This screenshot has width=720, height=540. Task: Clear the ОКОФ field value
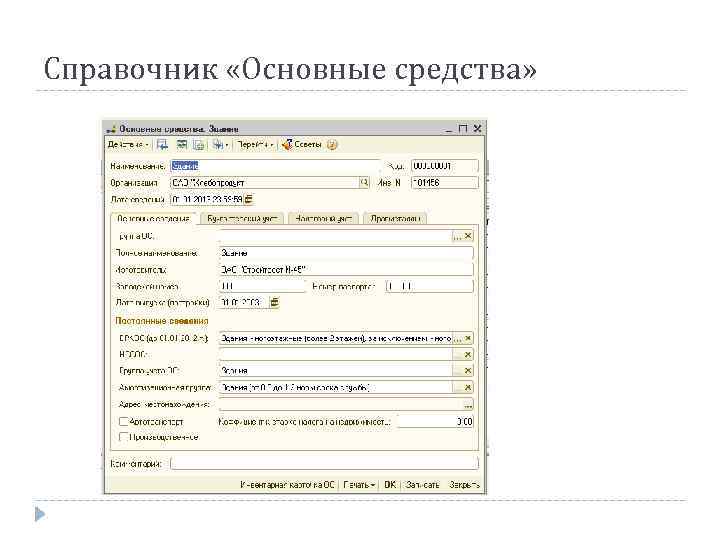tap(468, 338)
